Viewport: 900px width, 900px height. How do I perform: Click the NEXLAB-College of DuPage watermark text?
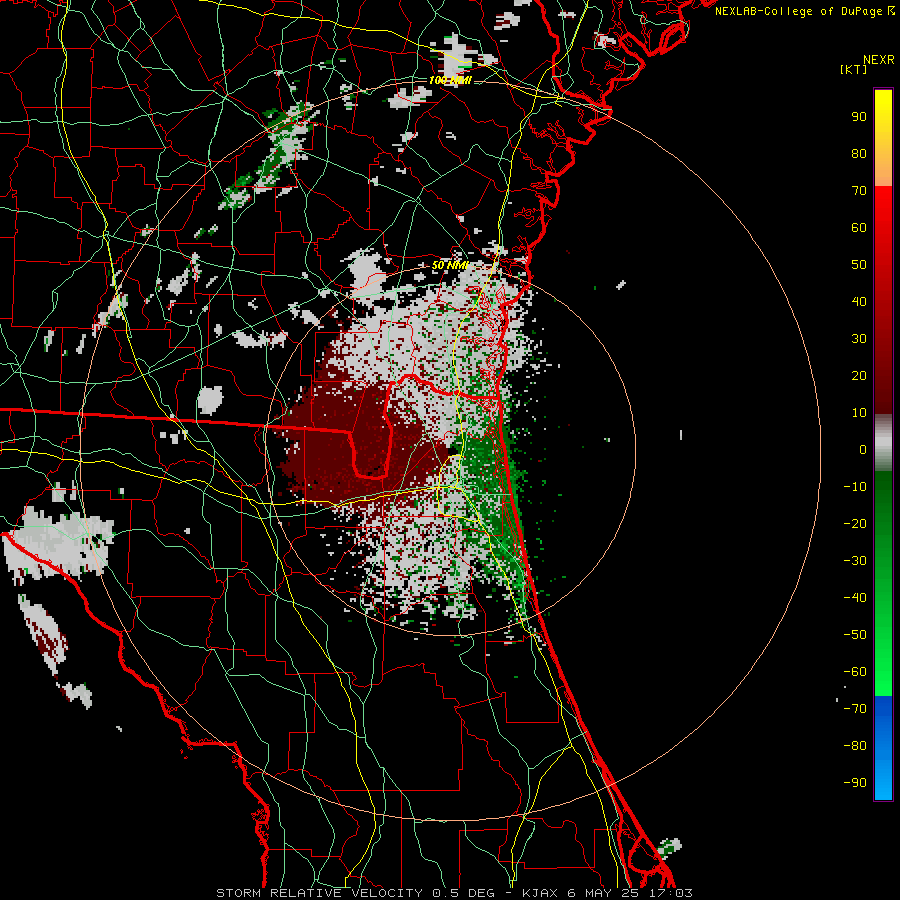pos(804,11)
